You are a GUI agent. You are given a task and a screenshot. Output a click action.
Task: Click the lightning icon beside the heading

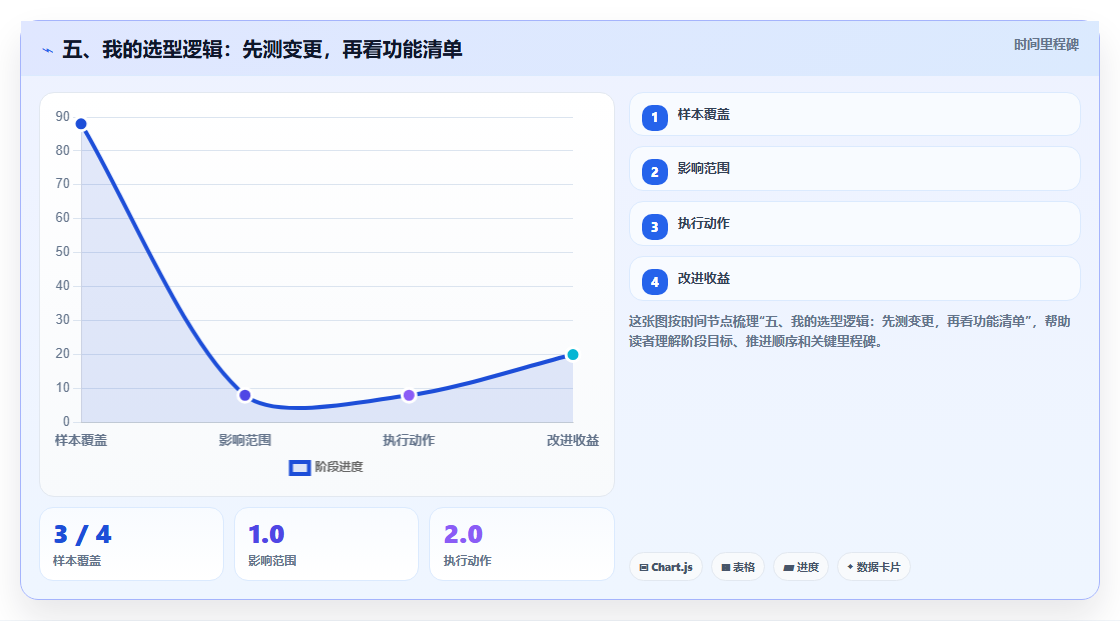(48, 50)
